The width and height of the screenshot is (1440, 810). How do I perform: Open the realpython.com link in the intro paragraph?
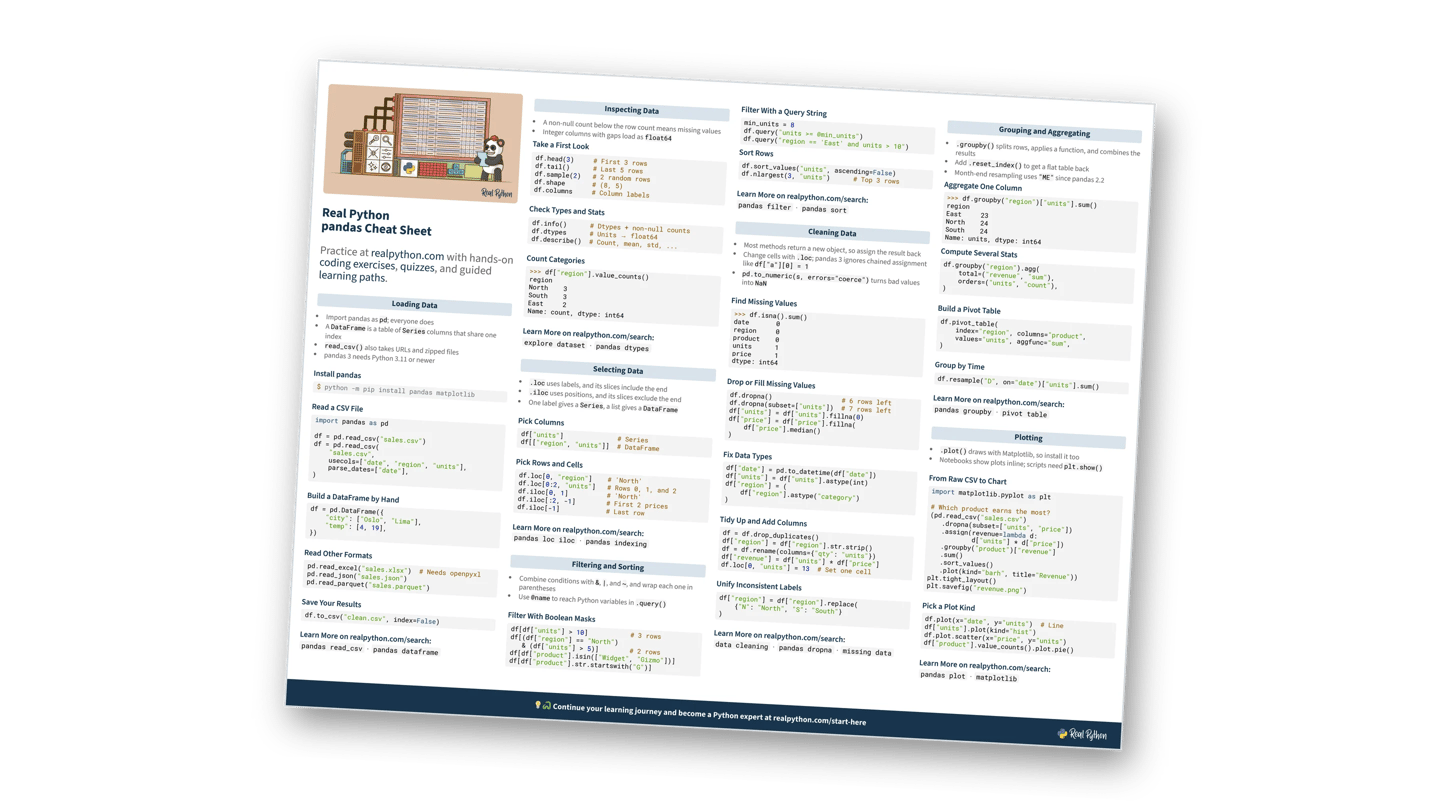pos(407,255)
